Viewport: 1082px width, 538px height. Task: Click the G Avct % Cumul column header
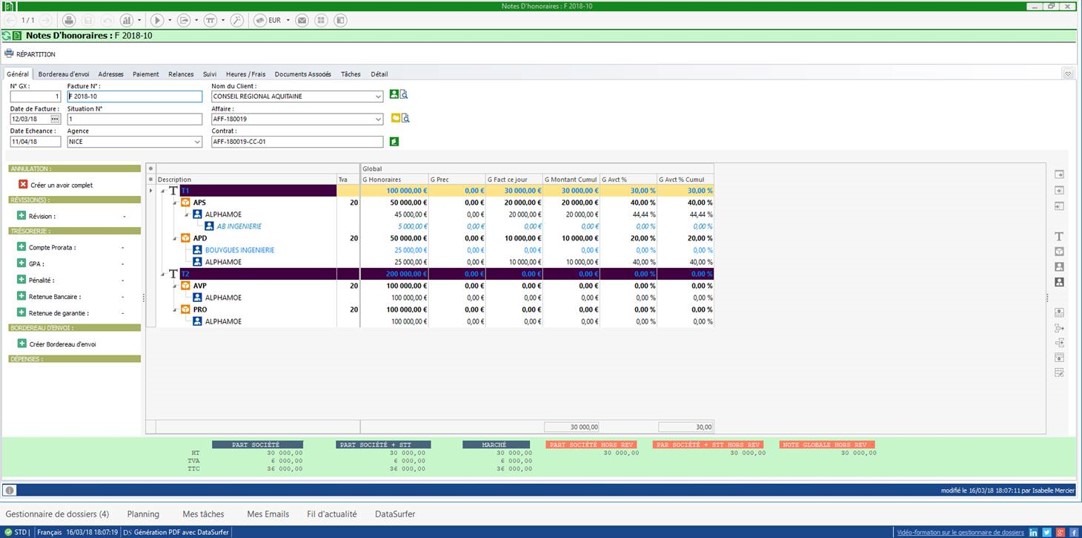(685, 179)
